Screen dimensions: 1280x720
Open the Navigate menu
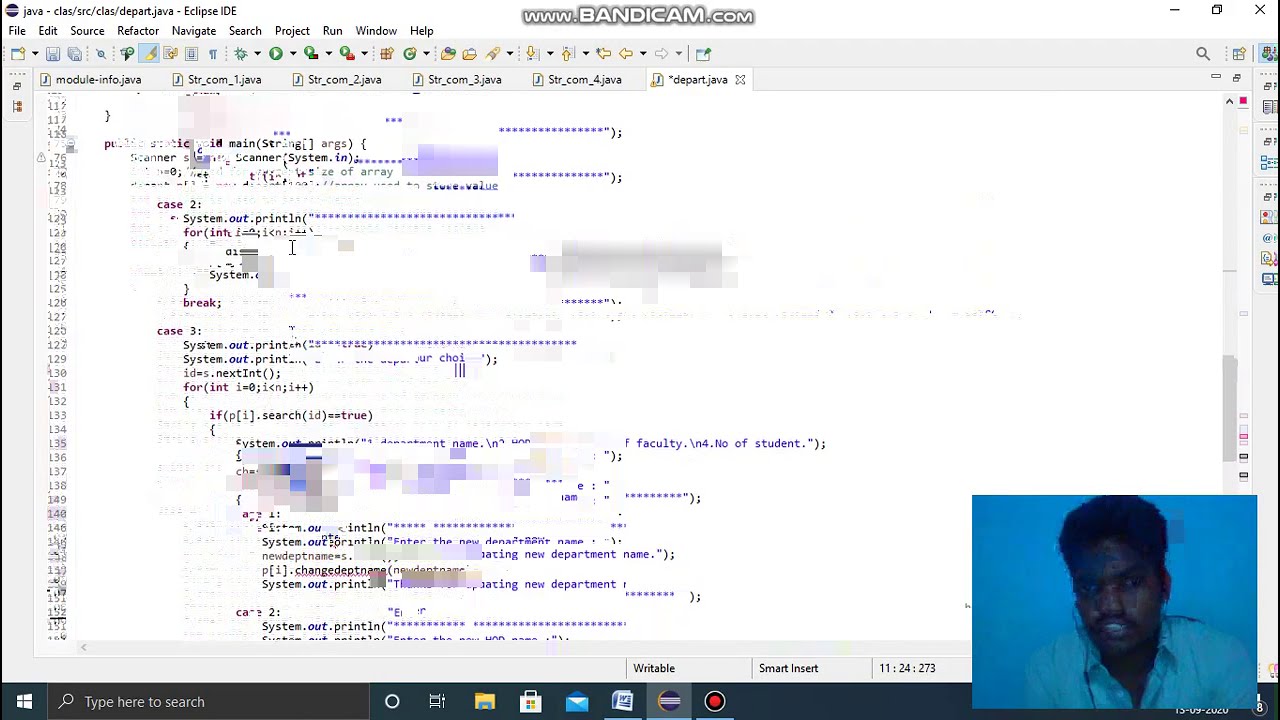tap(193, 31)
